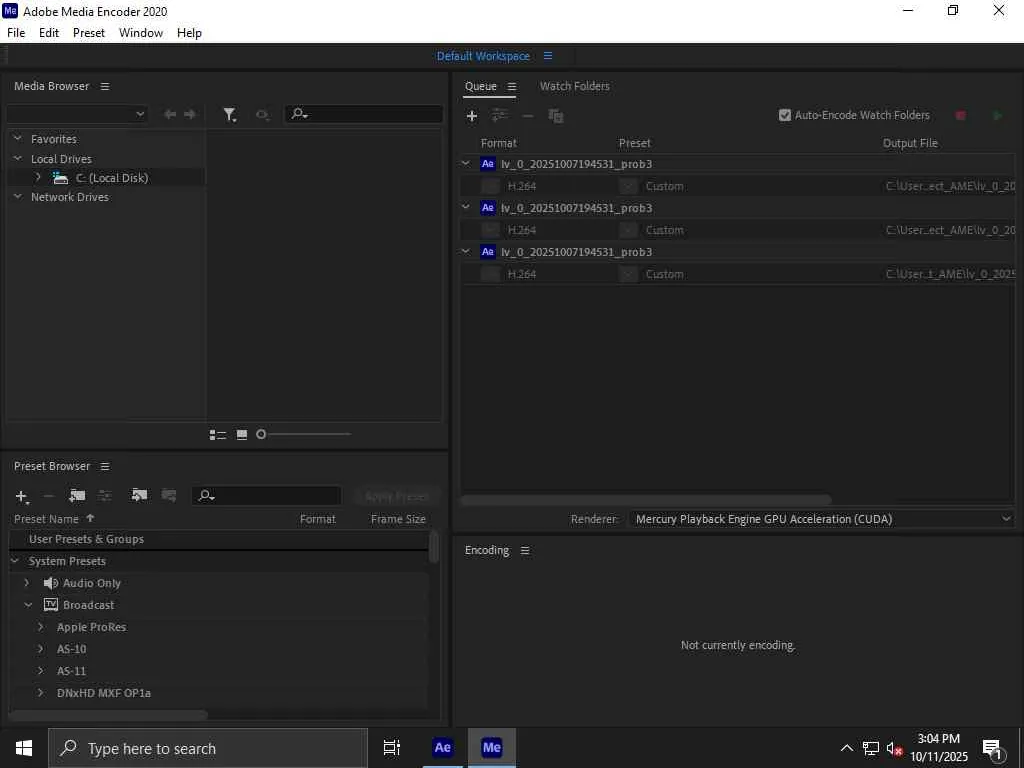Expand DNxHD MXF OP1a presets
1024x768 pixels.
(40, 693)
